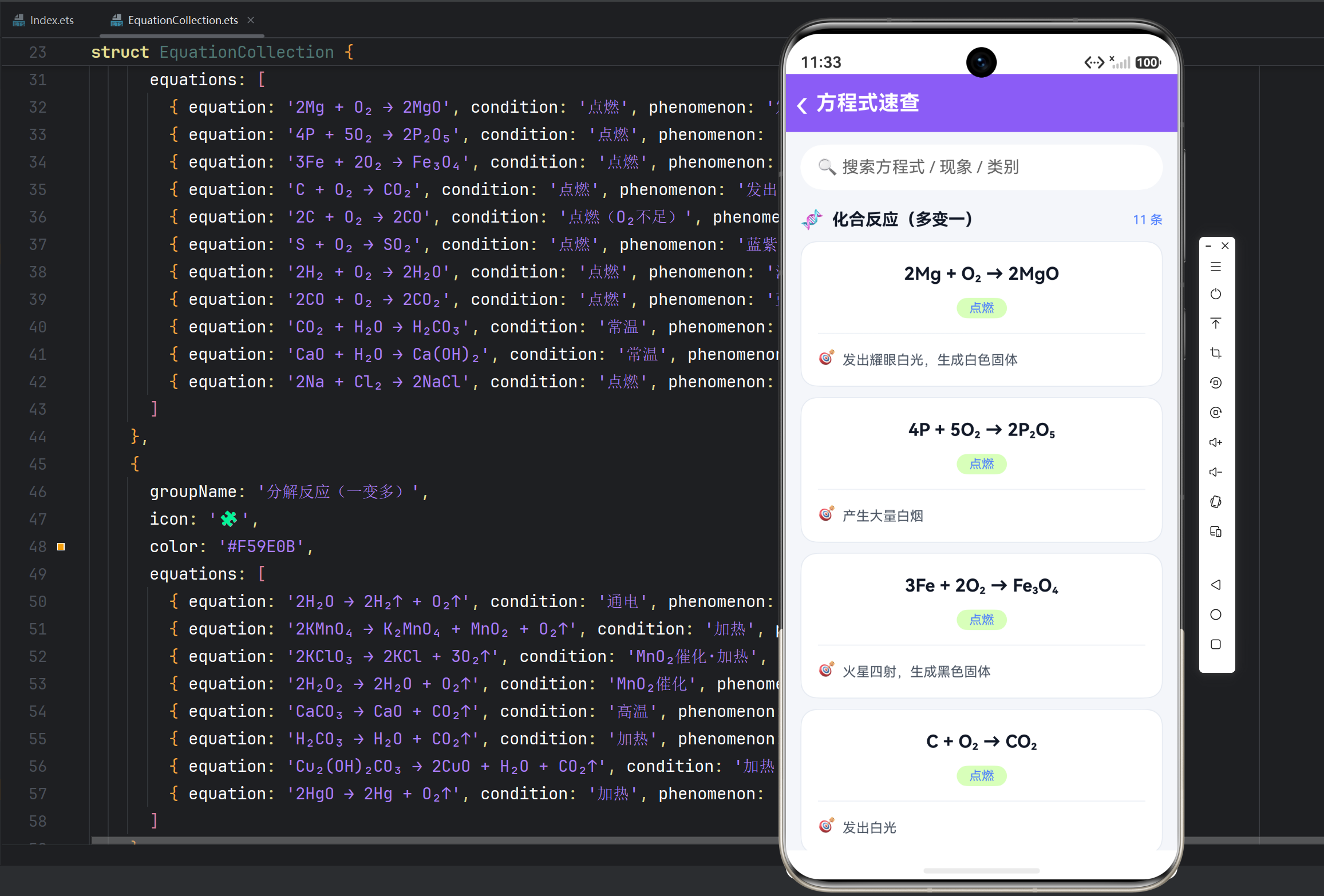Screen dimensions: 1324x896
Task: Tap the 点燃 tag under C + O₂ → CO₂
Action: tap(981, 776)
